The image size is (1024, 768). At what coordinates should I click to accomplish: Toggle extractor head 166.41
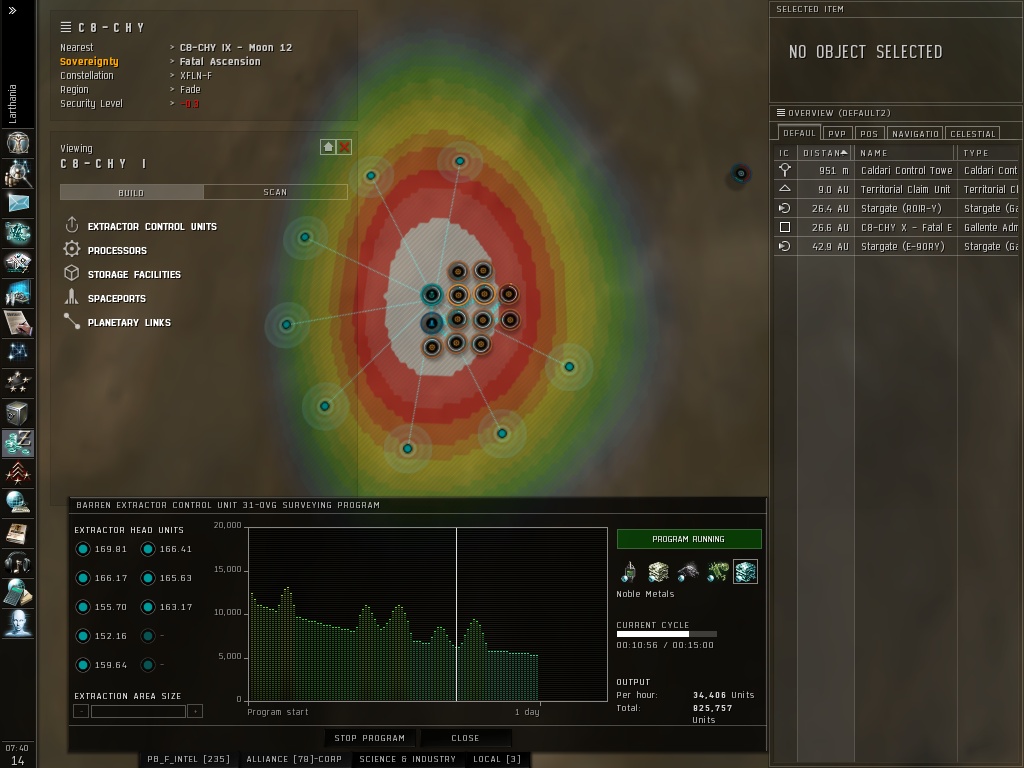point(148,549)
